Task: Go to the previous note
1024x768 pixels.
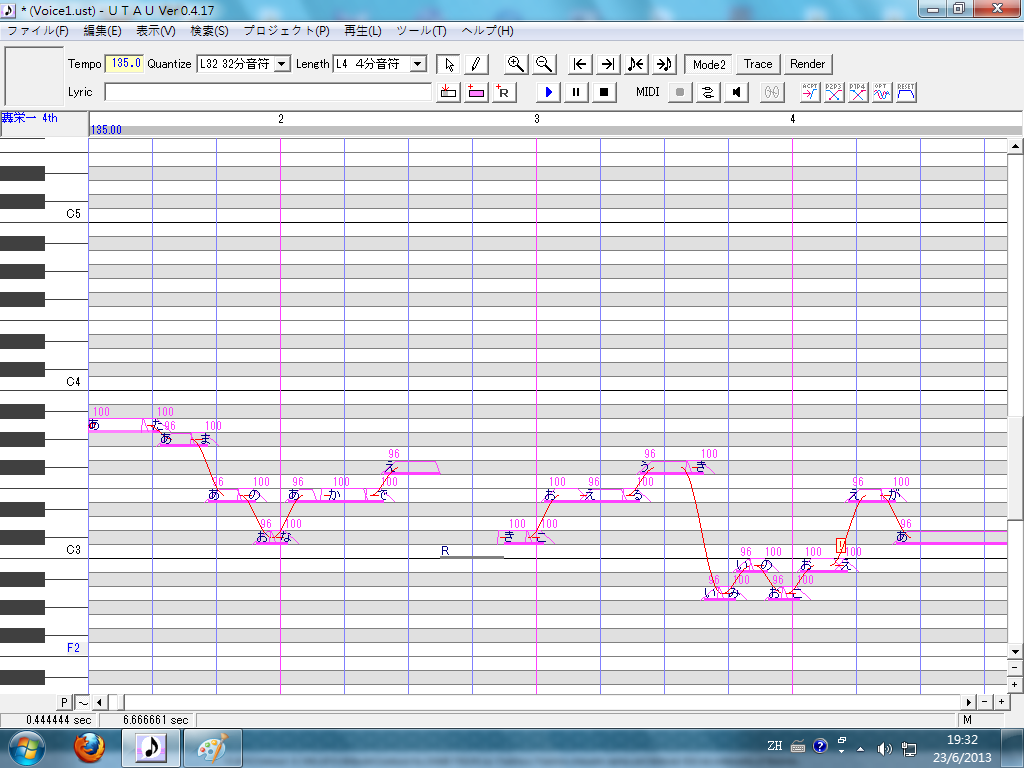Action: pos(635,64)
